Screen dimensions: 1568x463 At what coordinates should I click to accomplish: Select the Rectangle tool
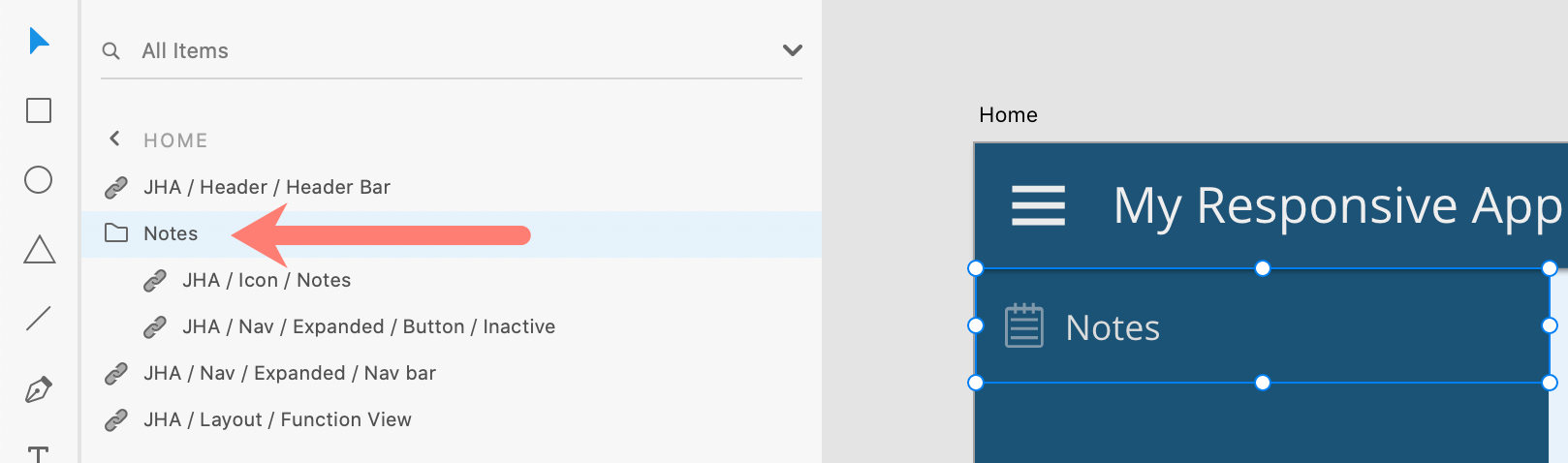[x=39, y=110]
